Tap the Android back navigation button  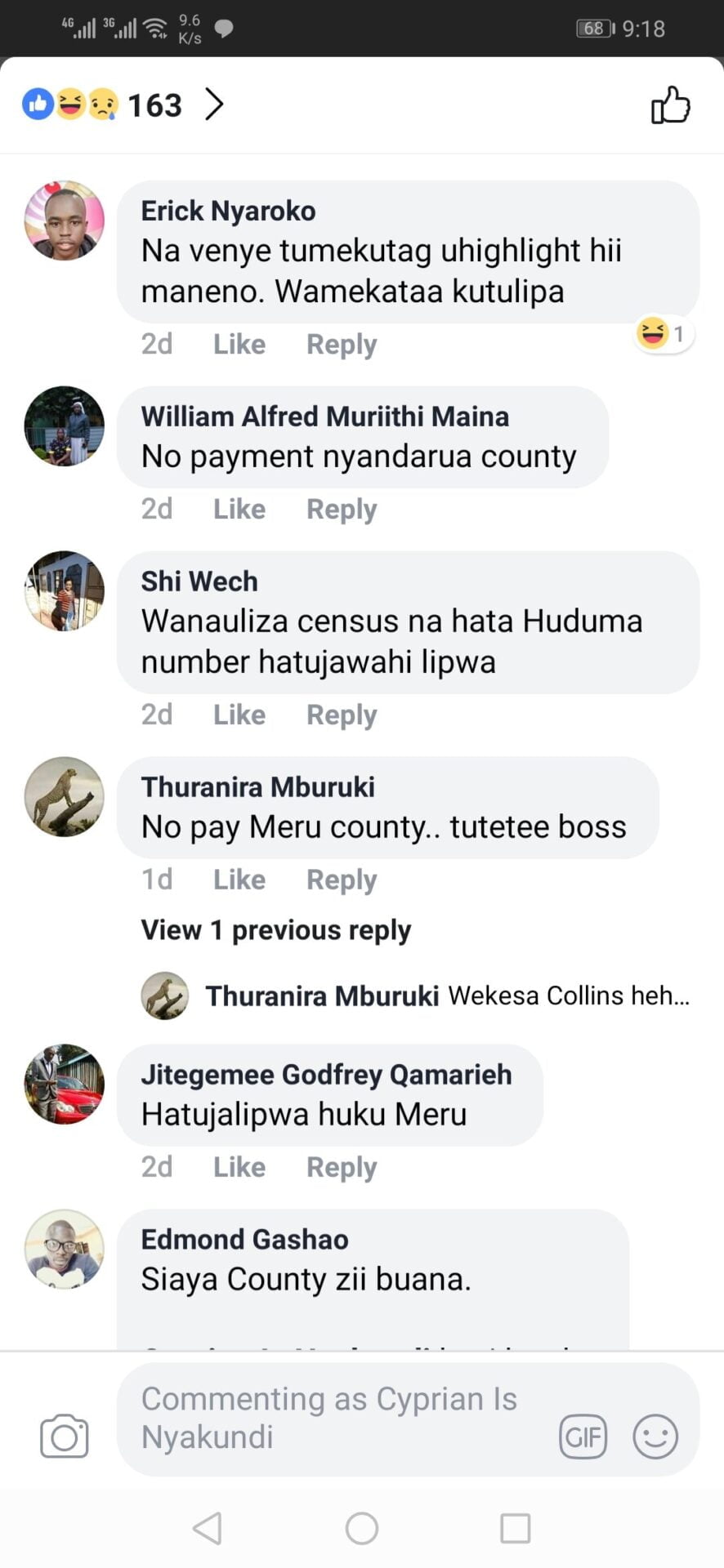click(208, 1528)
